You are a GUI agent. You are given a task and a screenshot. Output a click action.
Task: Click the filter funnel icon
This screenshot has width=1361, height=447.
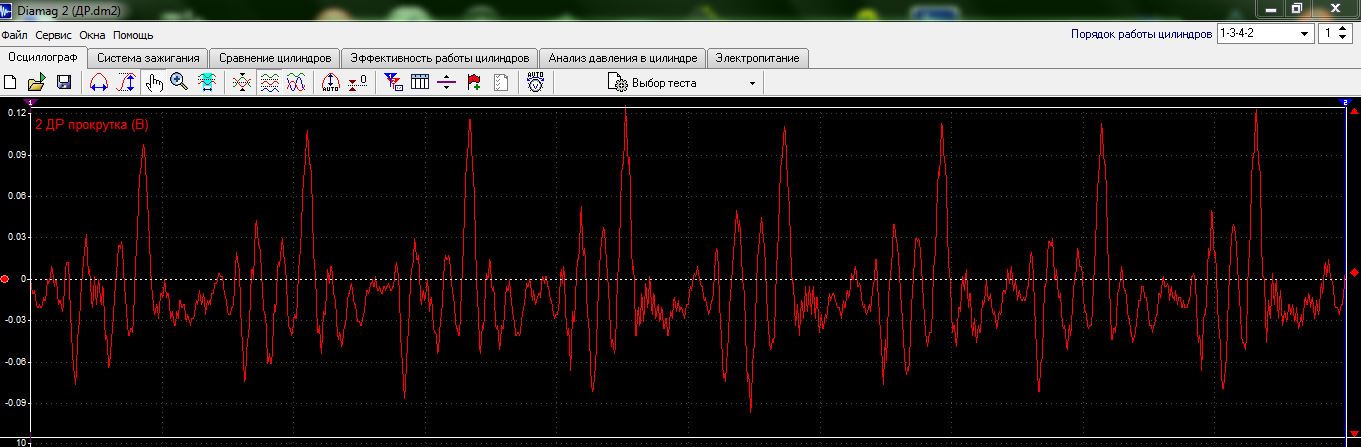pos(393,83)
